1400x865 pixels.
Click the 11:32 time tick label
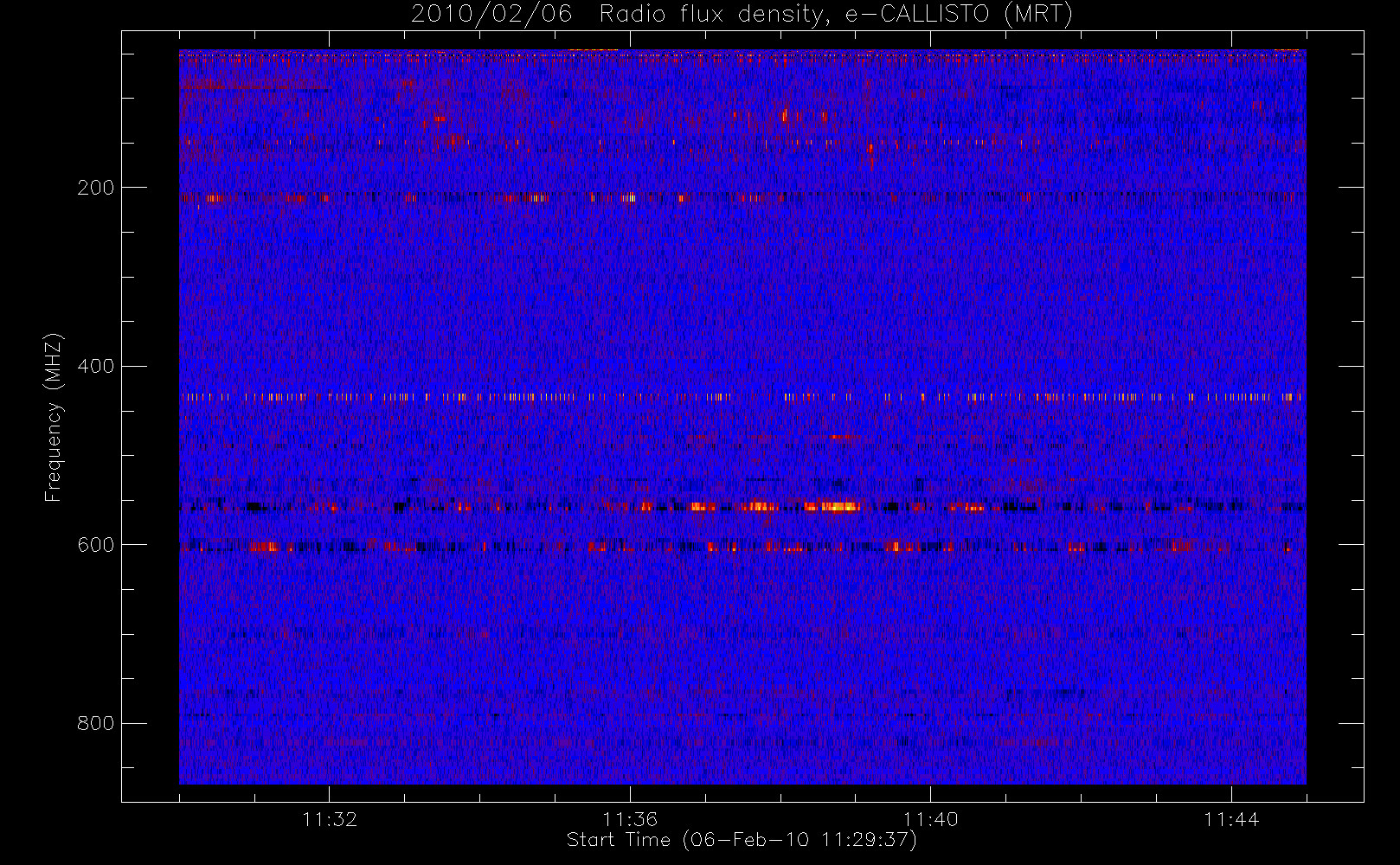click(x=330, y=819)
